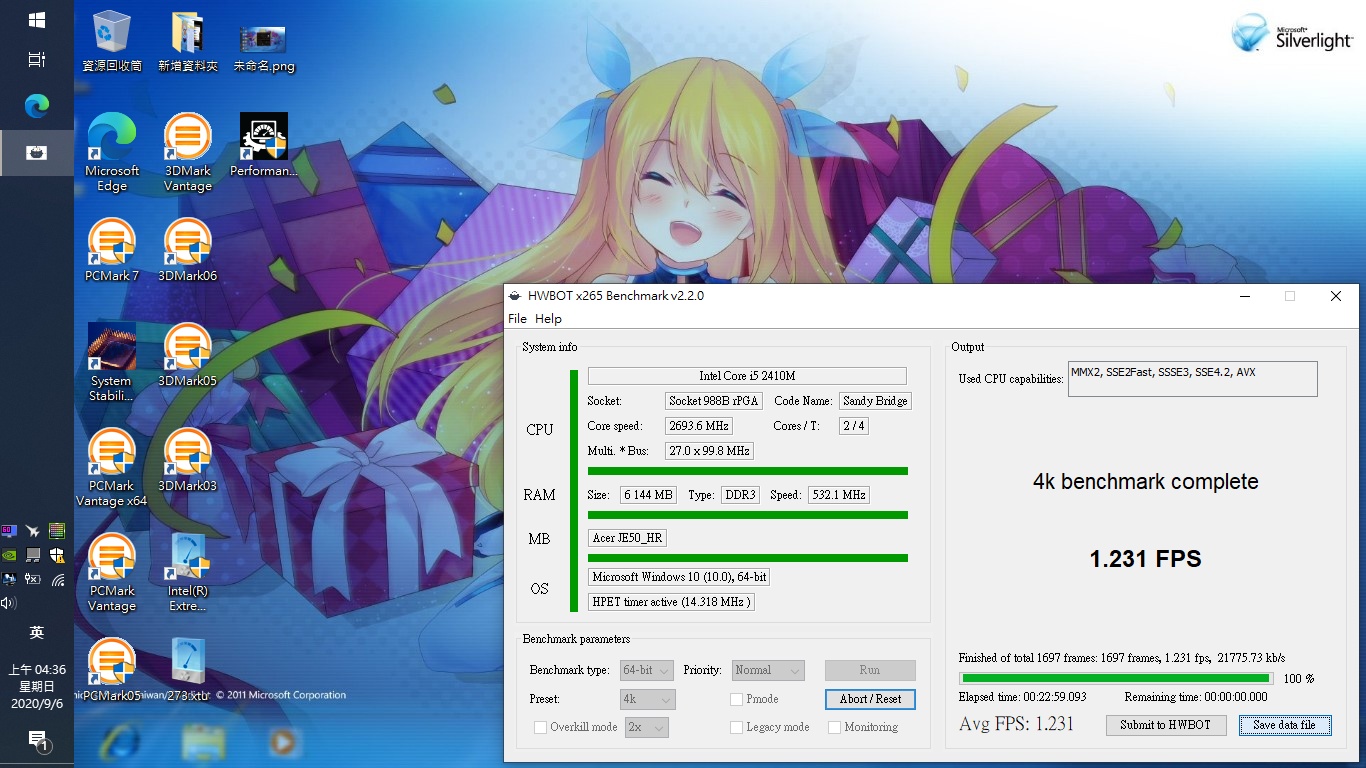The height and width of the screenshot is (768, 1366).
Task: Click the 2693.6 MHz core speed value
Action: (699, 426)
